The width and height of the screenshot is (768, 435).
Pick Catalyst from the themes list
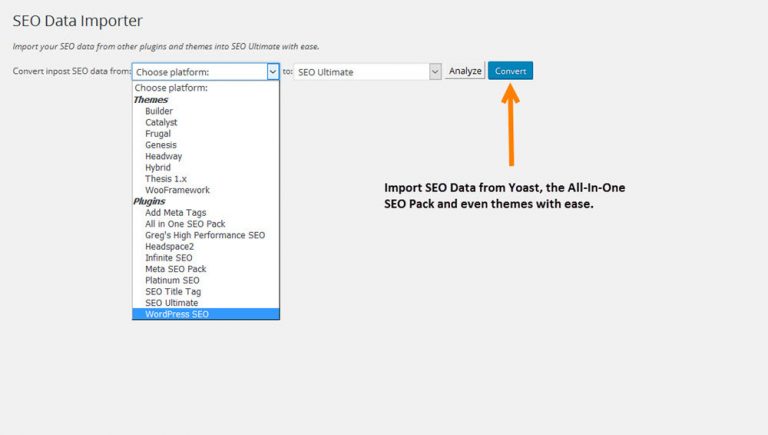(162, 122)
